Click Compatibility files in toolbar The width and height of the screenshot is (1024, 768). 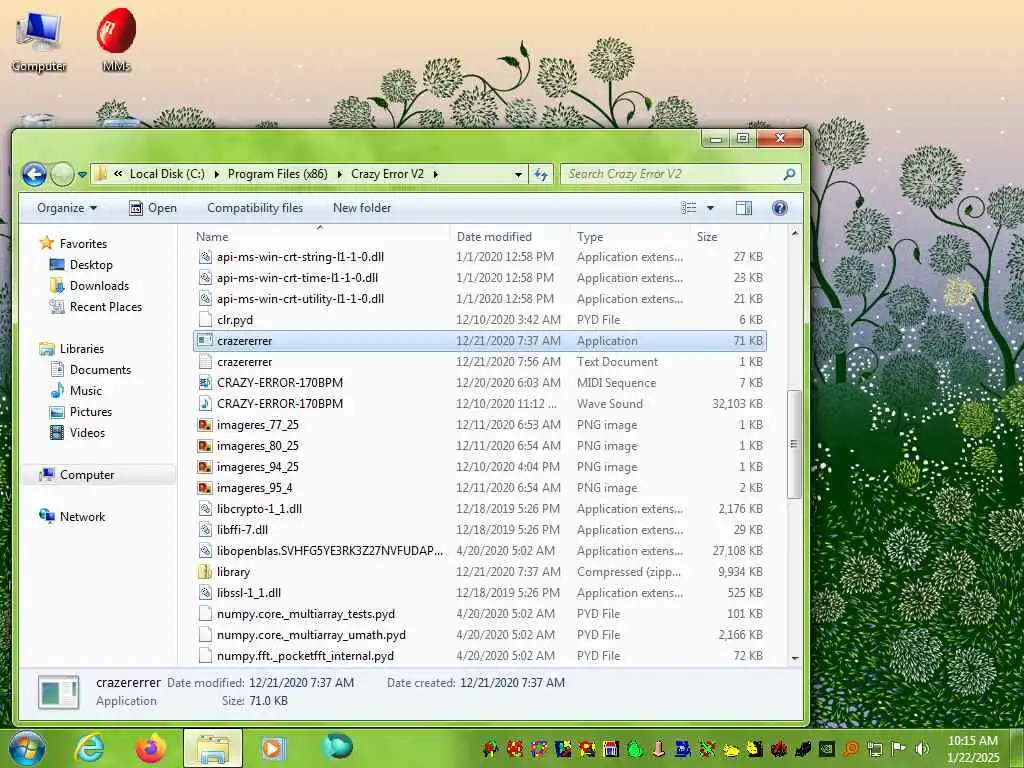tap(255, 208)
